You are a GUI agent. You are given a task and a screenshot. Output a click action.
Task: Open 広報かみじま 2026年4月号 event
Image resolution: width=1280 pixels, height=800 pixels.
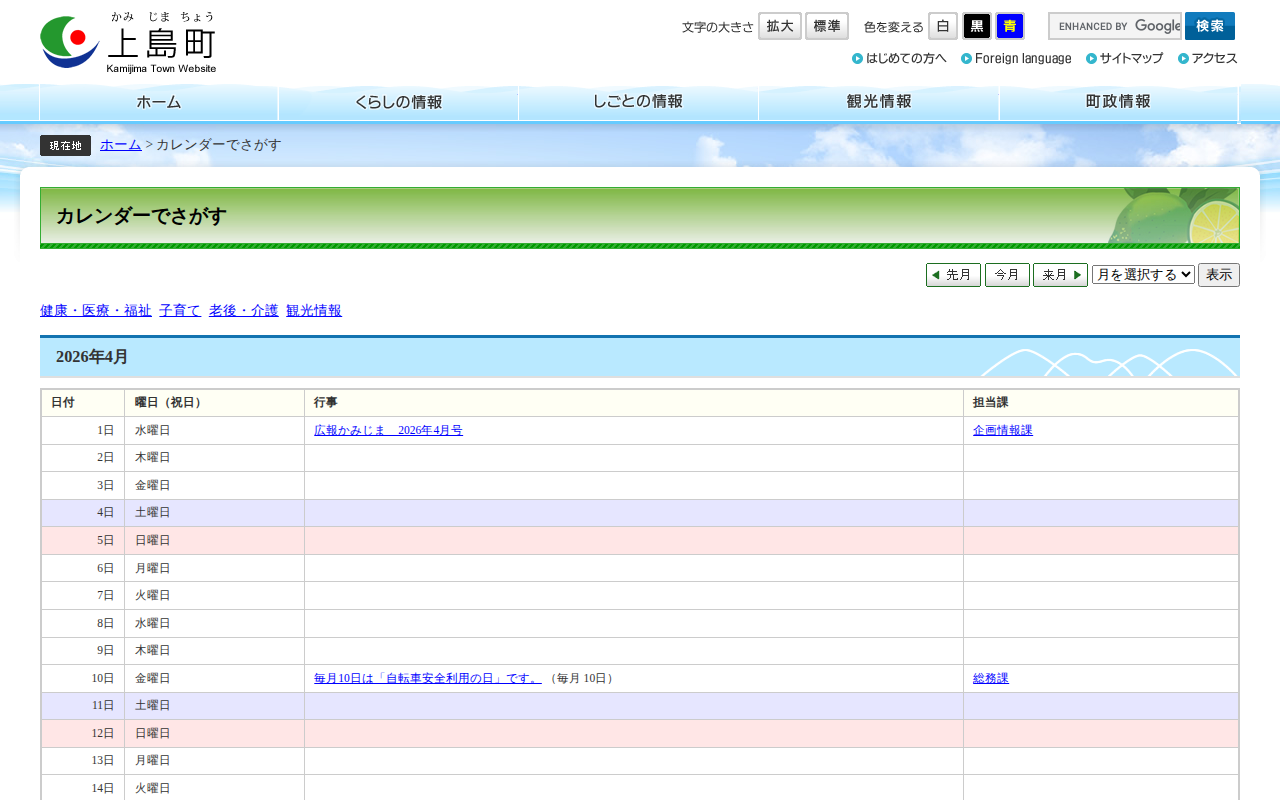tap(388, 431)
